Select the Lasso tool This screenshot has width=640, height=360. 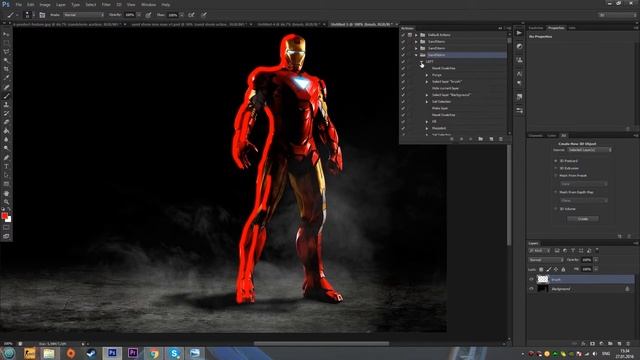(x=6, y=52)
